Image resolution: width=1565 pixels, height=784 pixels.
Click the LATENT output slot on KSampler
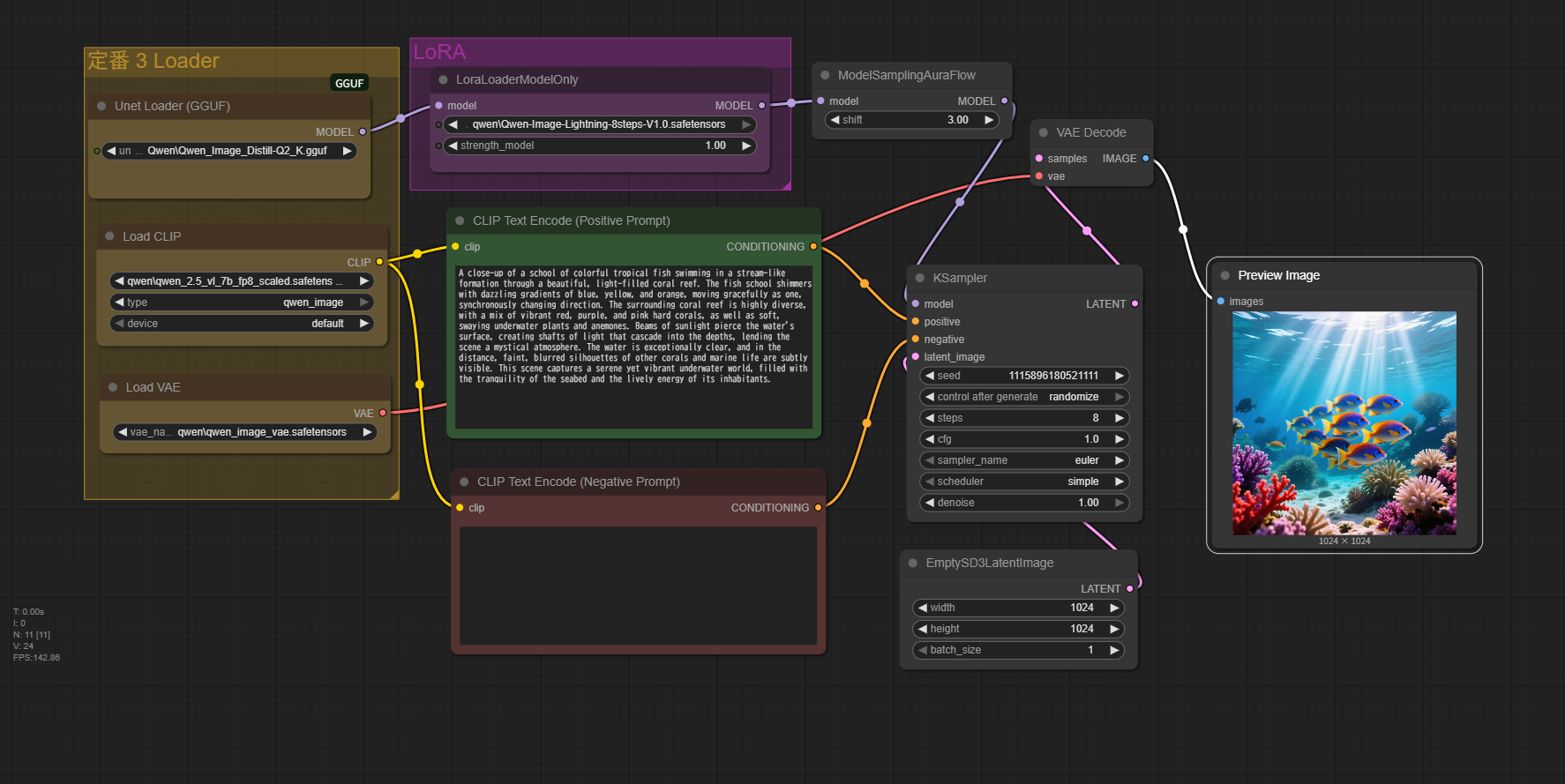[x=1134, y=303]
